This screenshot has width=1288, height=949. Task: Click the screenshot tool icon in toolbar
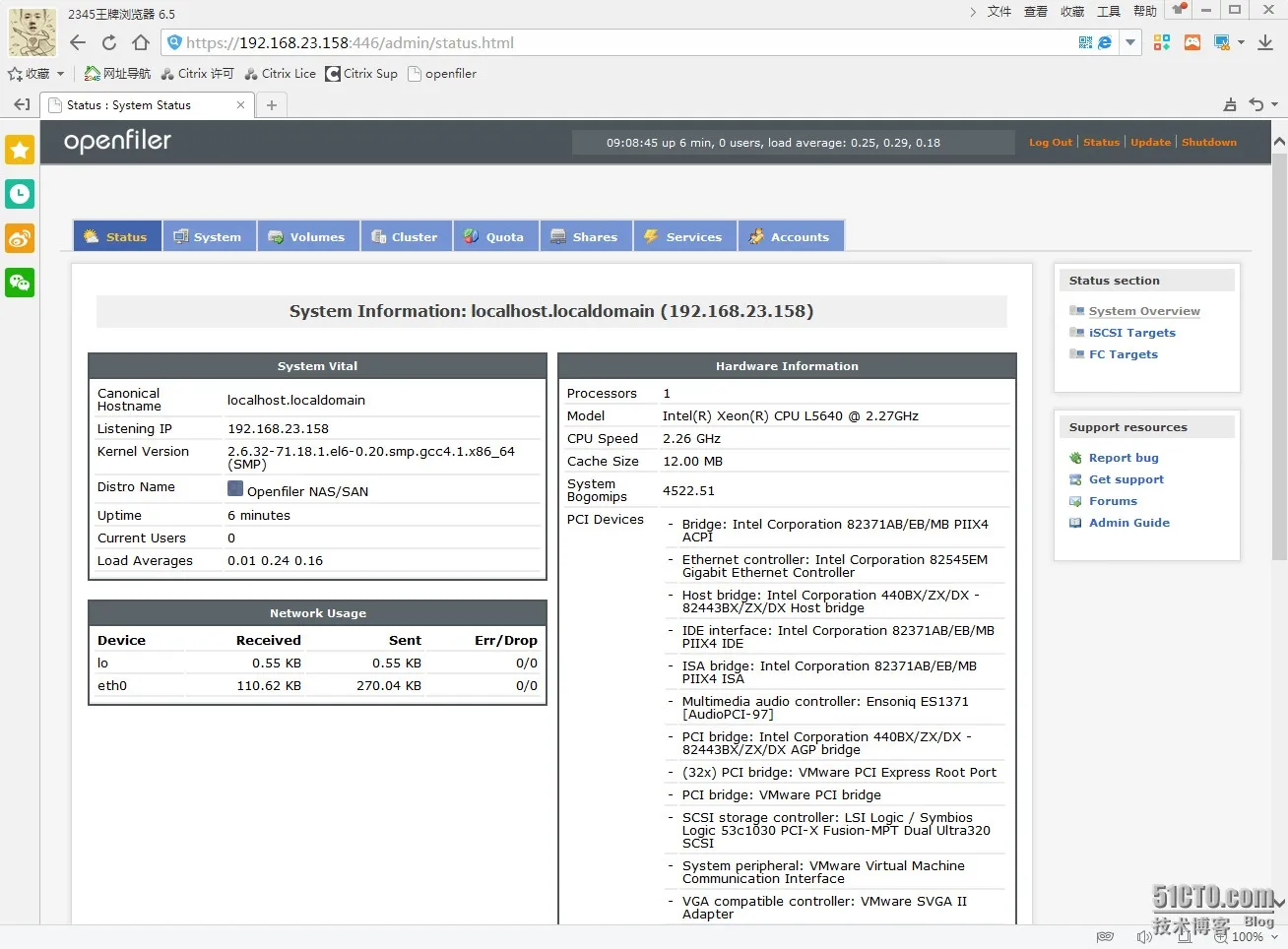1222,42
